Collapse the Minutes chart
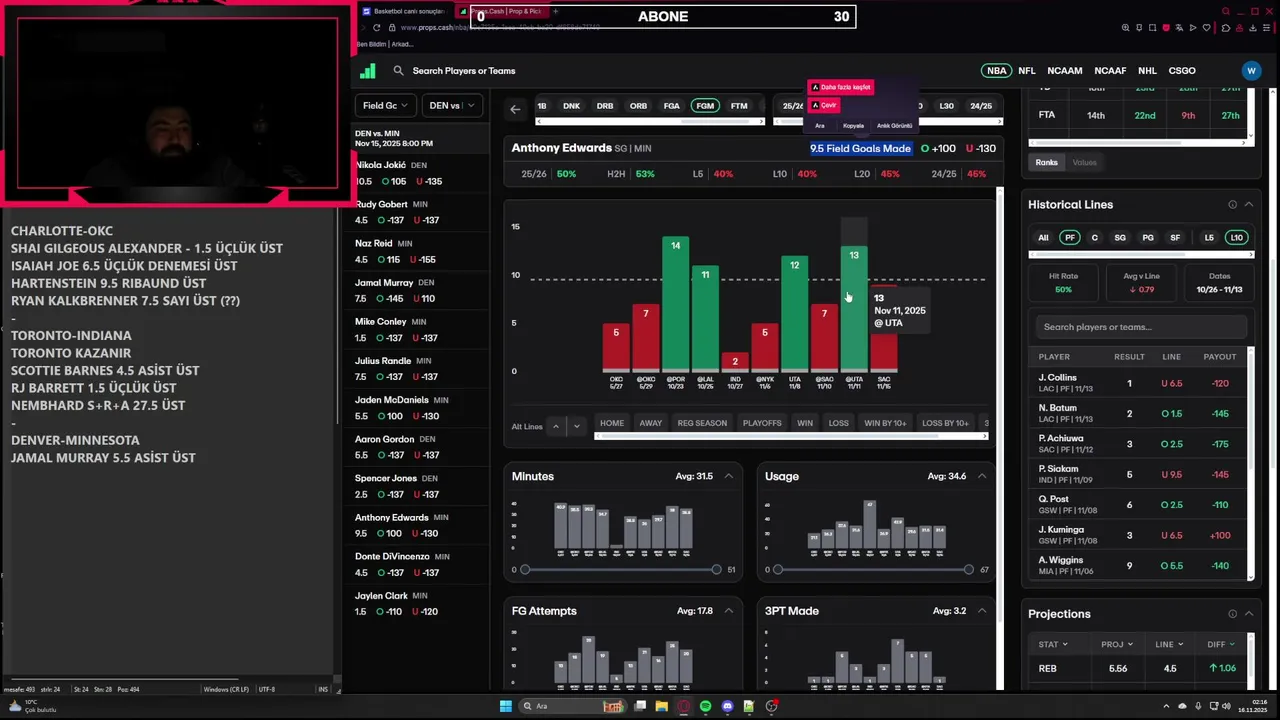This screenshot has height=720, width=1280. pyautogui.click(x=728, y=476)
